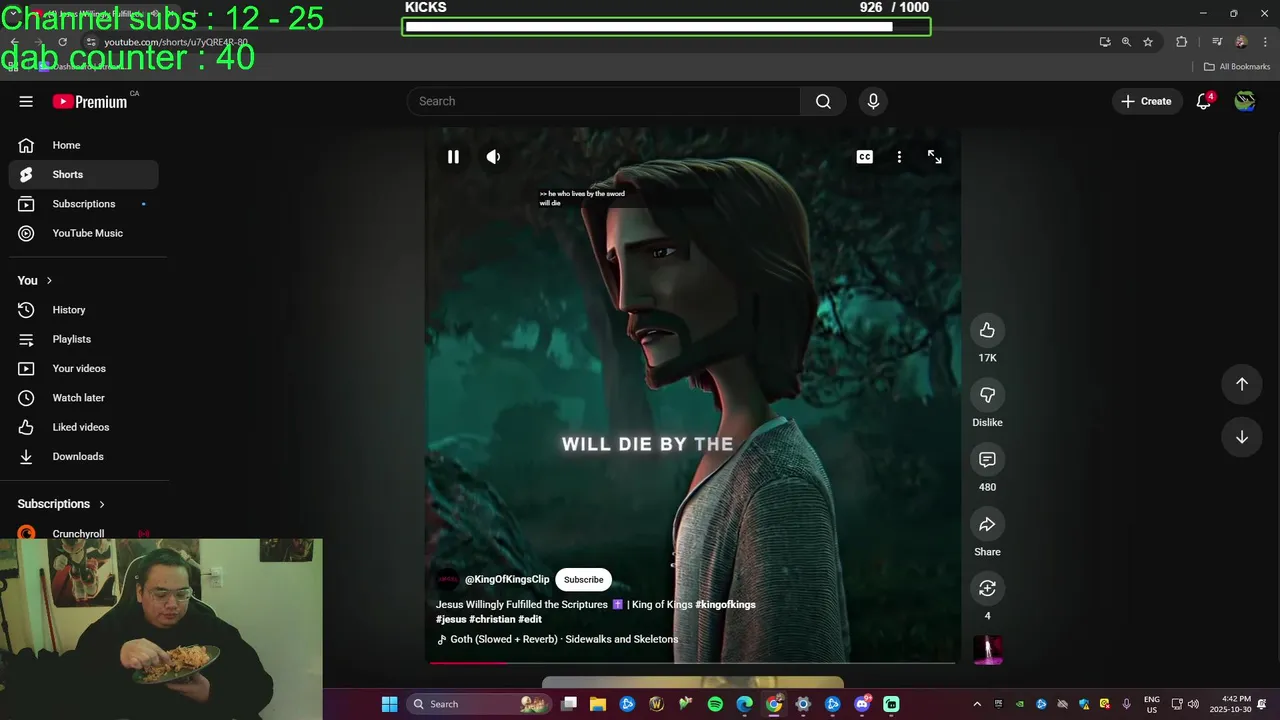Open the #jesus hashtag
The image size is (1280, 720).
point(451,619)
